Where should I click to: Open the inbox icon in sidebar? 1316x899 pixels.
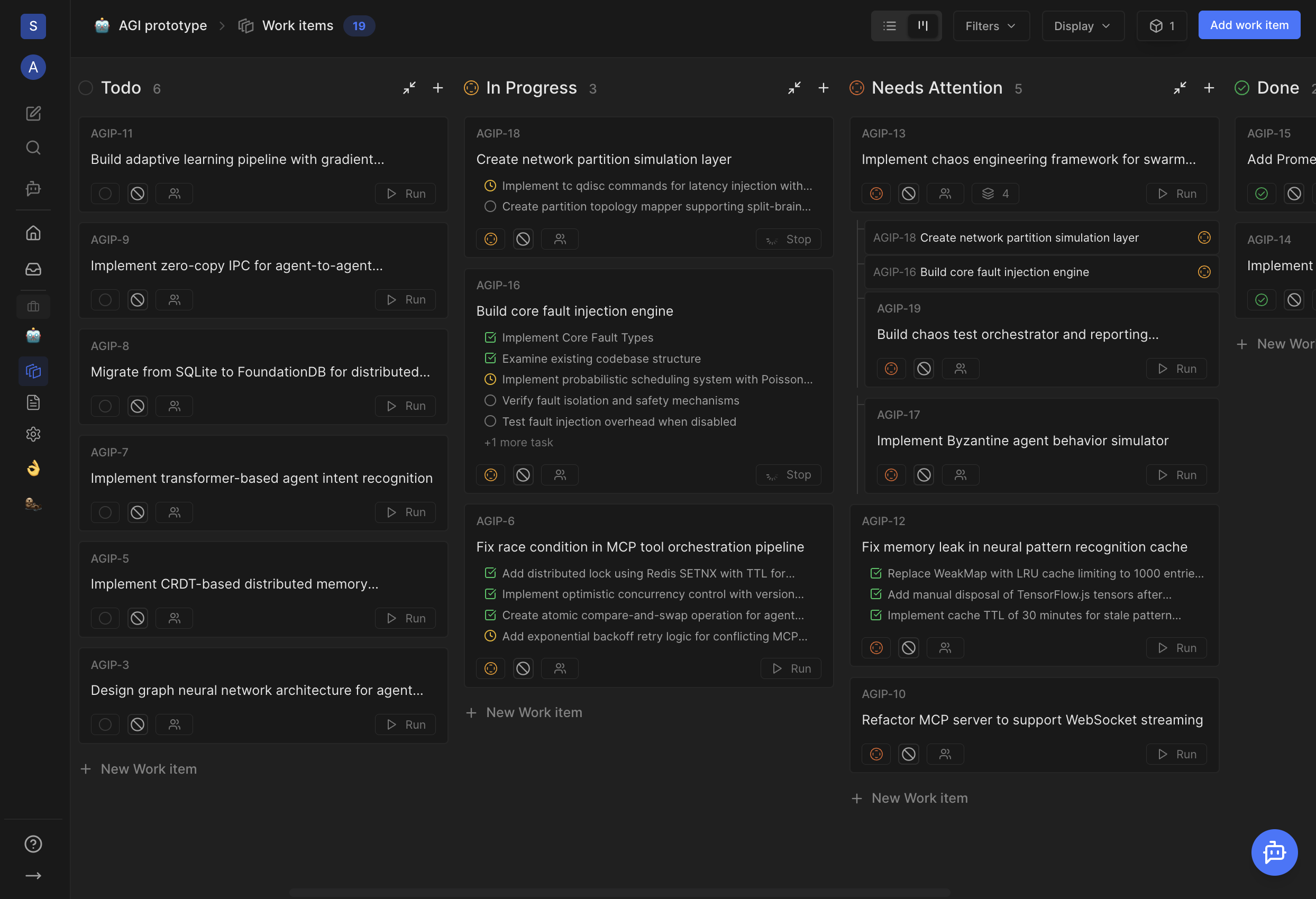(x=33, y=269)
